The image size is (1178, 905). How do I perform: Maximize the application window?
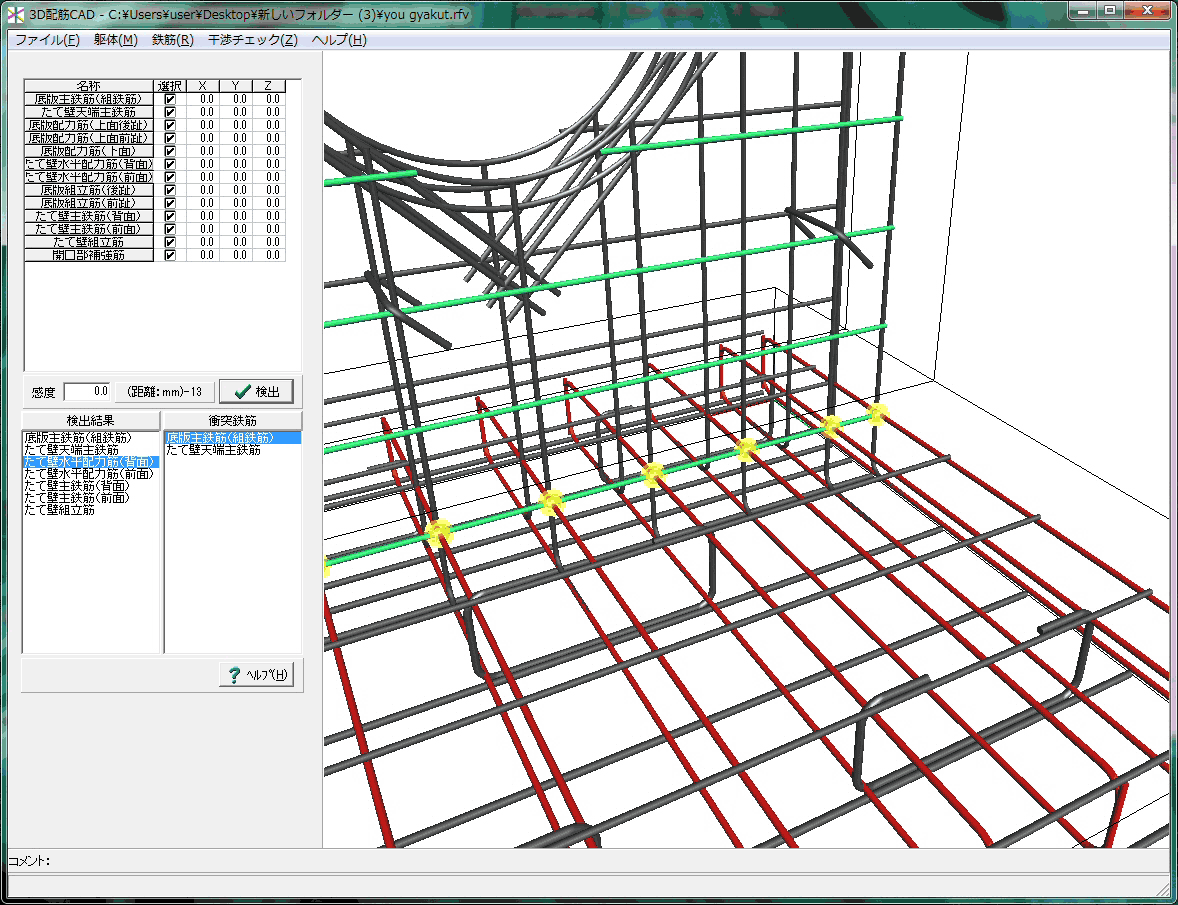1111,10
